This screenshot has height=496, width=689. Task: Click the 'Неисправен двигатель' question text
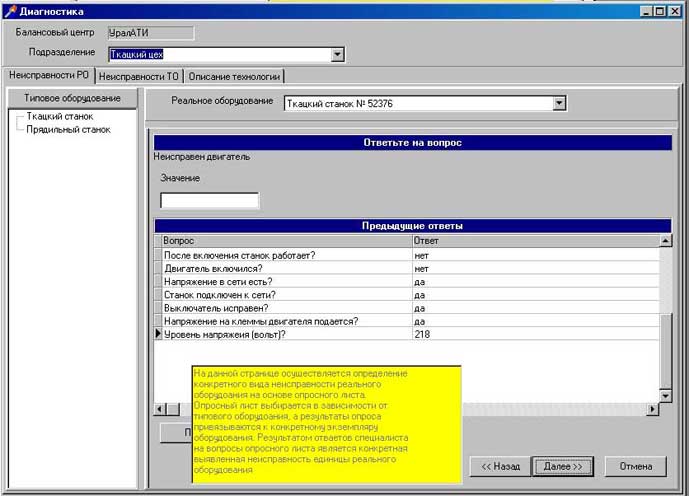202,157
